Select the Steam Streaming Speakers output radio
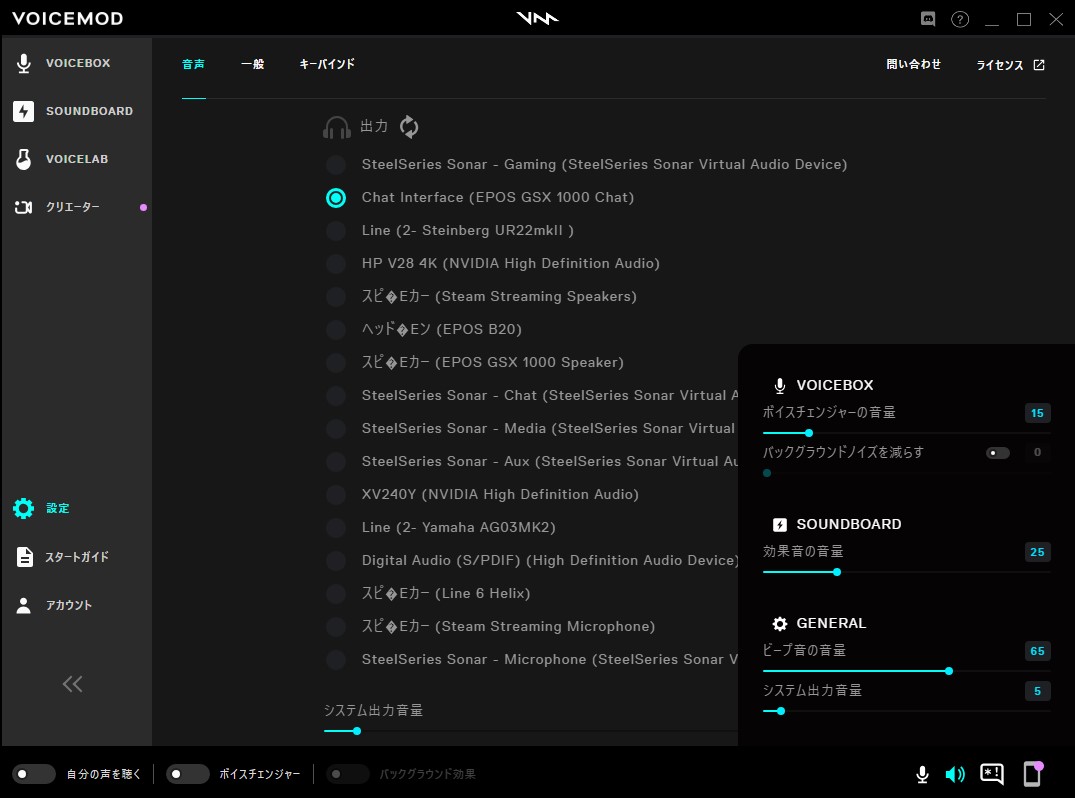The width and height of the screenshot is (1075, 798). pos(336,296)
